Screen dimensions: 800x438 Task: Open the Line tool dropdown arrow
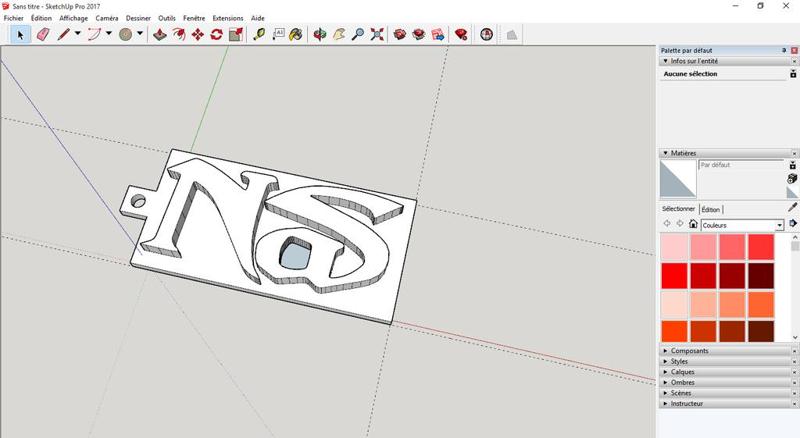[x=78, y=34]
